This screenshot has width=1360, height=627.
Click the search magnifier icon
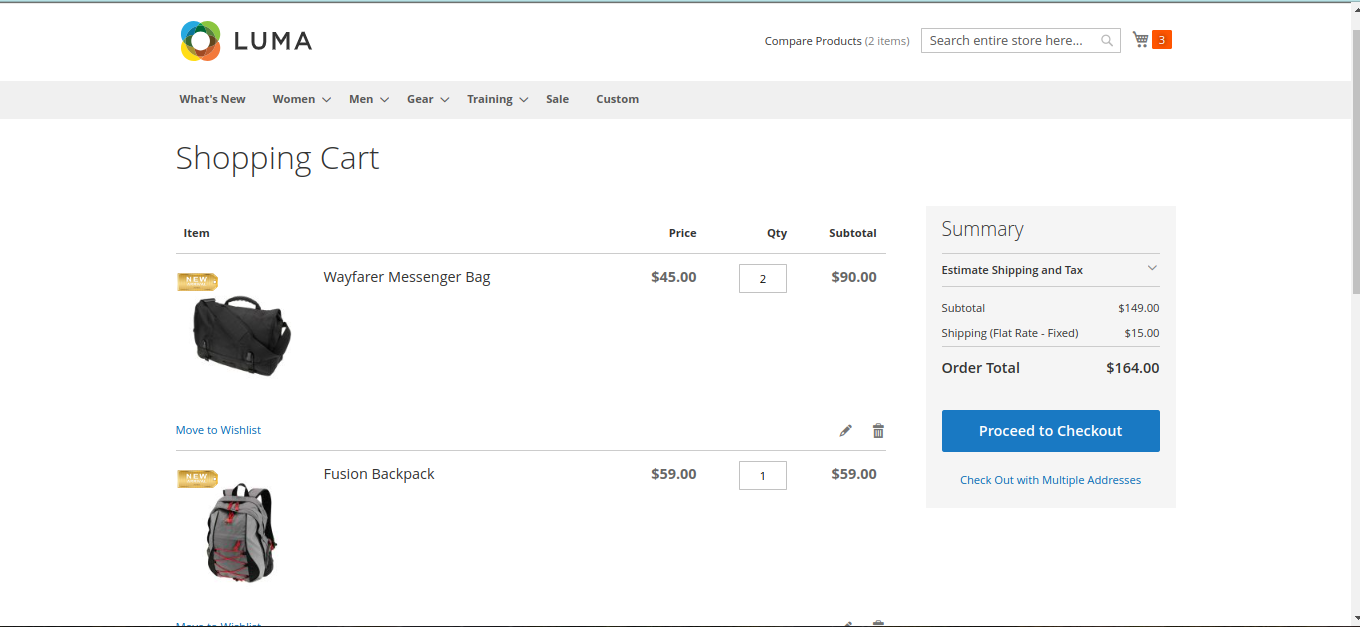(1107, 41)
